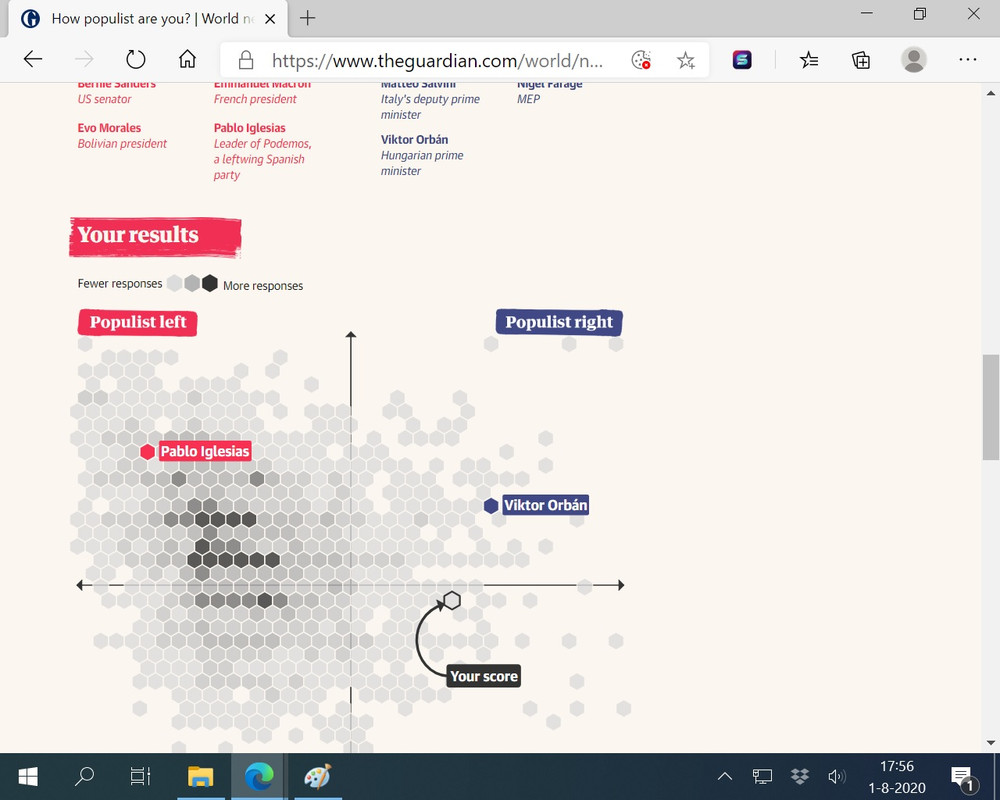Viewport: 1000px width, 800px height.
Task: View site security lock info
Action: [246, 61]
